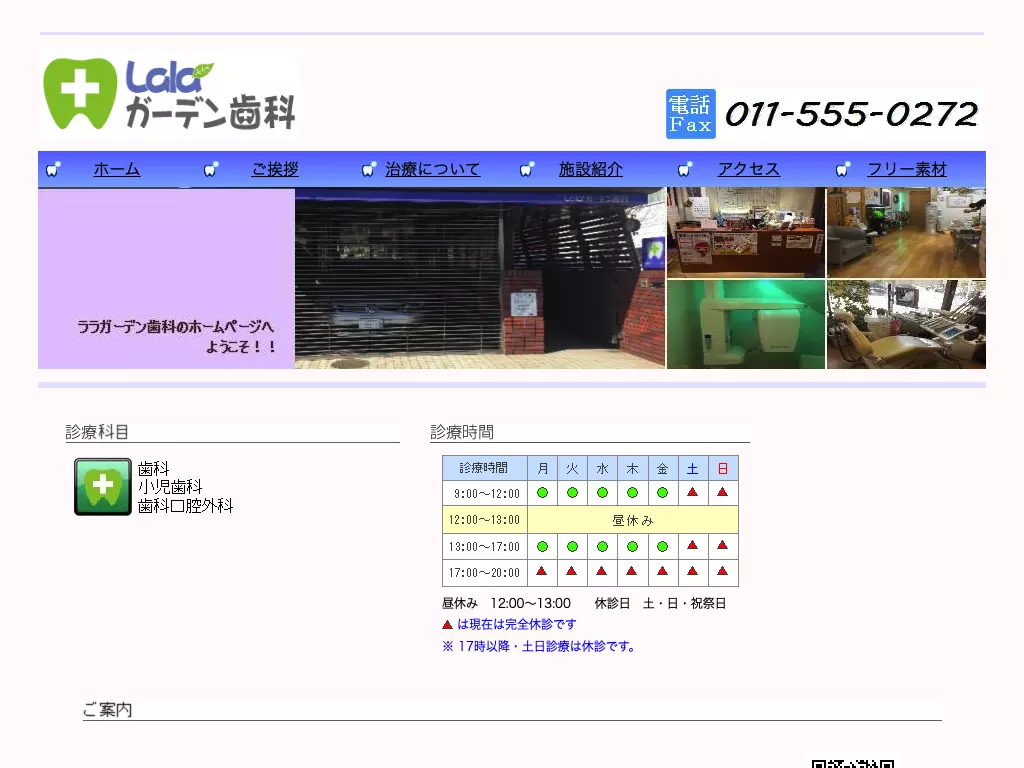This screenshot has height=768, width=1024.
Task: Click the 歯科口腔外科 text
Action: (185, 505)
